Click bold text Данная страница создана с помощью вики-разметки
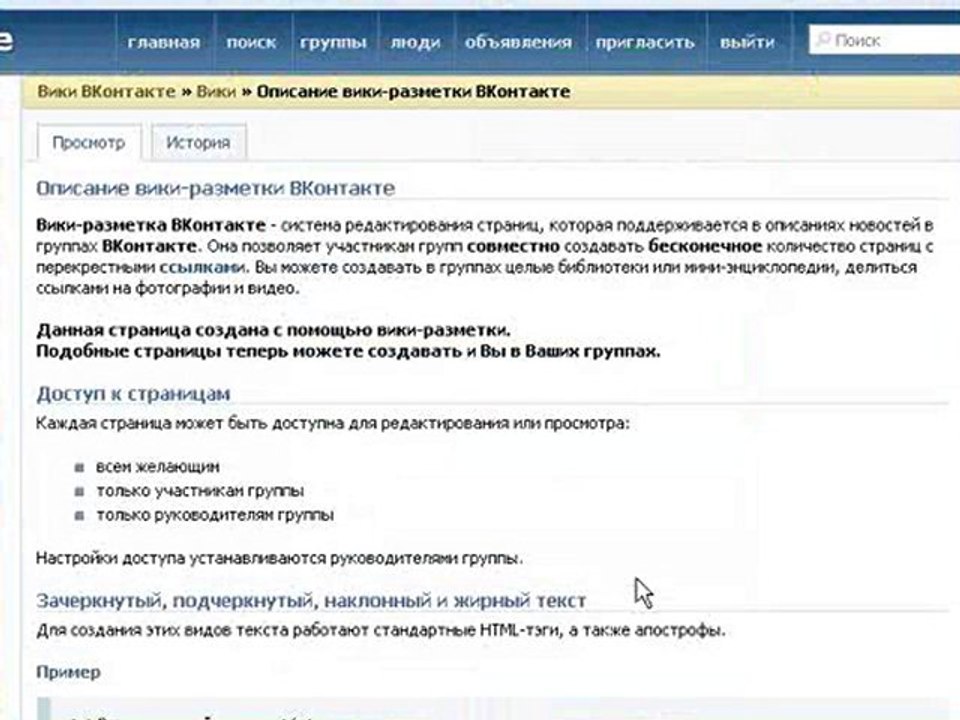The image size is (960, 720). click(x=273, y=331)
